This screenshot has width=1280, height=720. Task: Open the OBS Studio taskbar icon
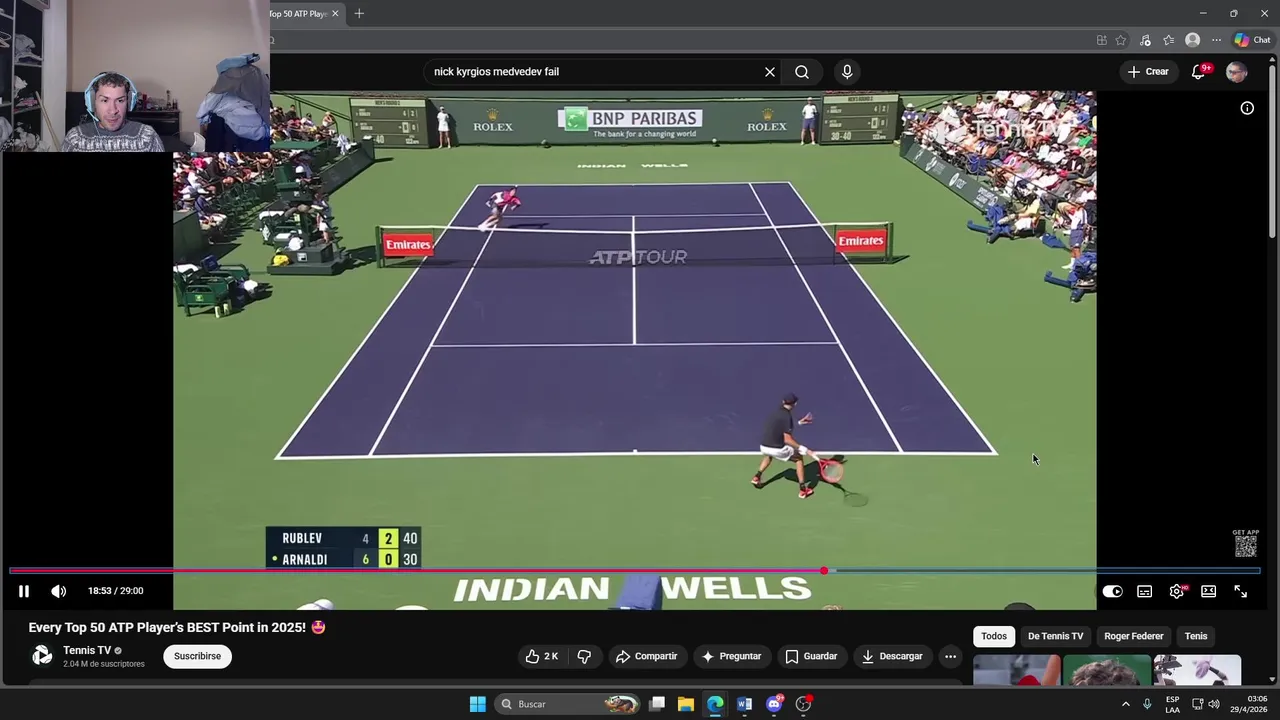pos(803,704)
